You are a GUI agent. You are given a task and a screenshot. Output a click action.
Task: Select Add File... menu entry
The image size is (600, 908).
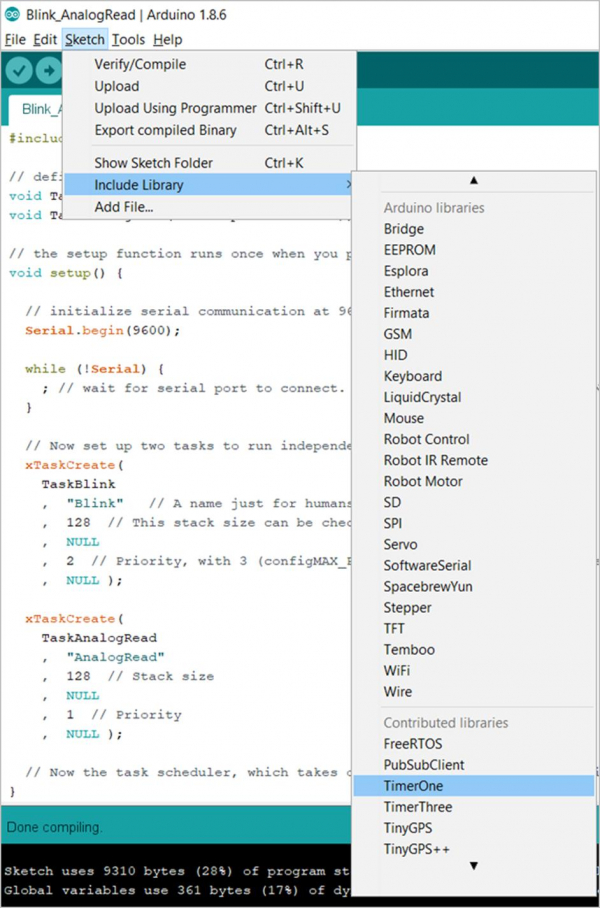point(209,207)
